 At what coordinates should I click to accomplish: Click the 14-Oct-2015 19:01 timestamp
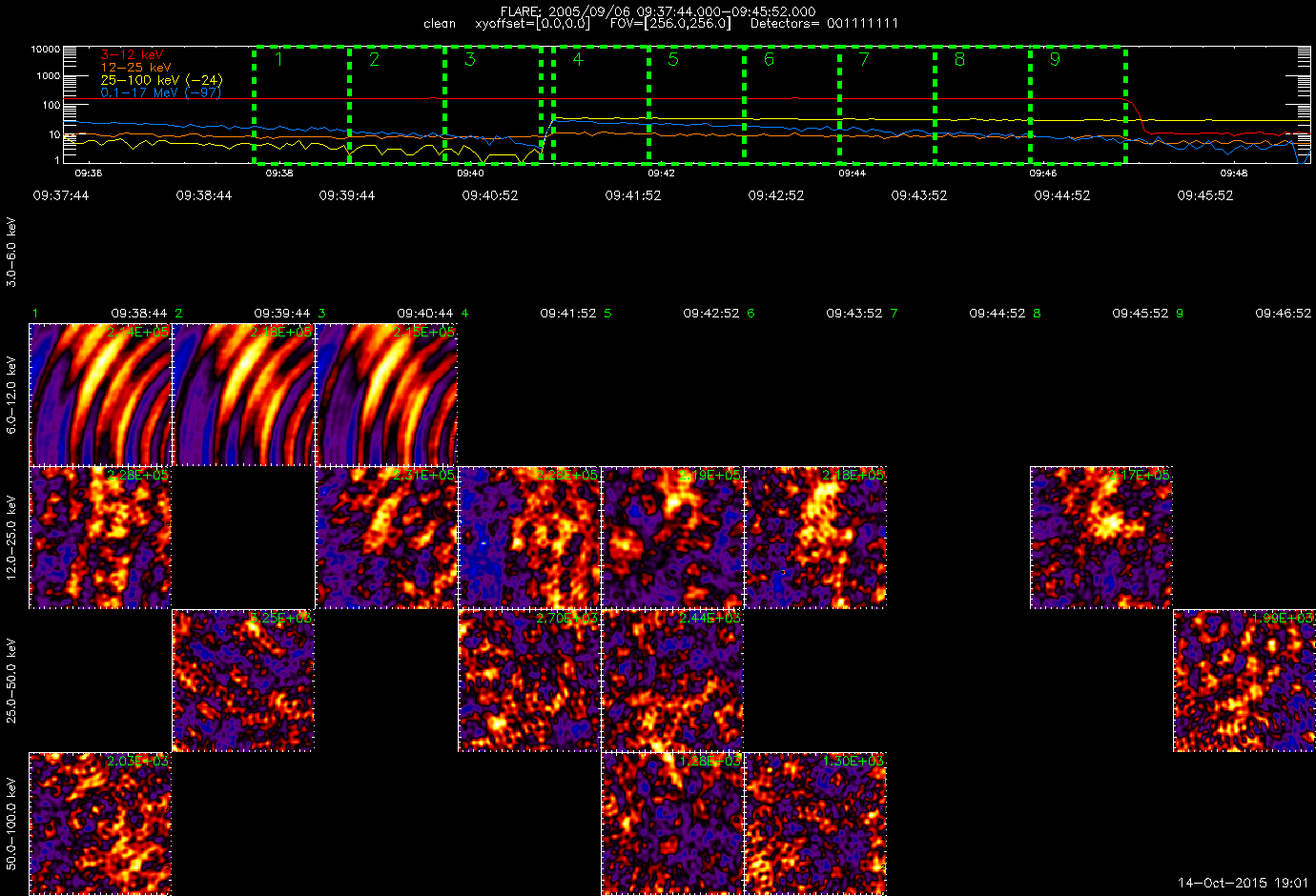(1243, 883)
